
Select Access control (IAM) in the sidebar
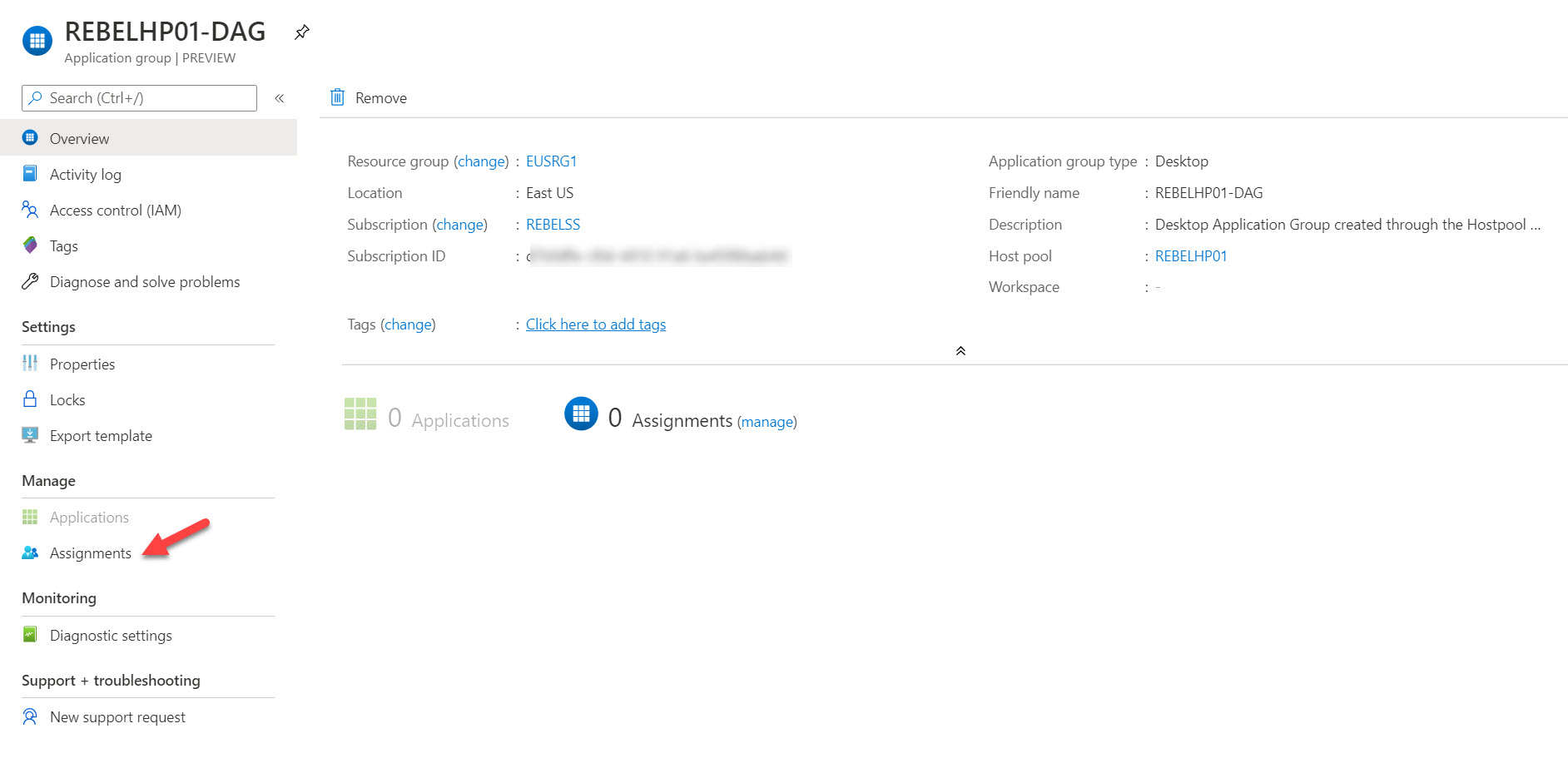click(114, 210)
